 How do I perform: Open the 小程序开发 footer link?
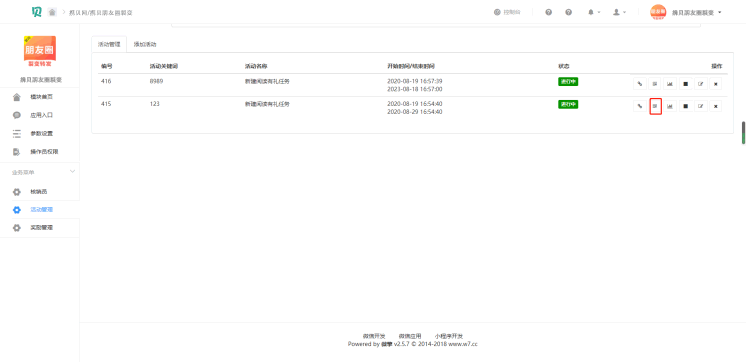click(x=449, y=336)
